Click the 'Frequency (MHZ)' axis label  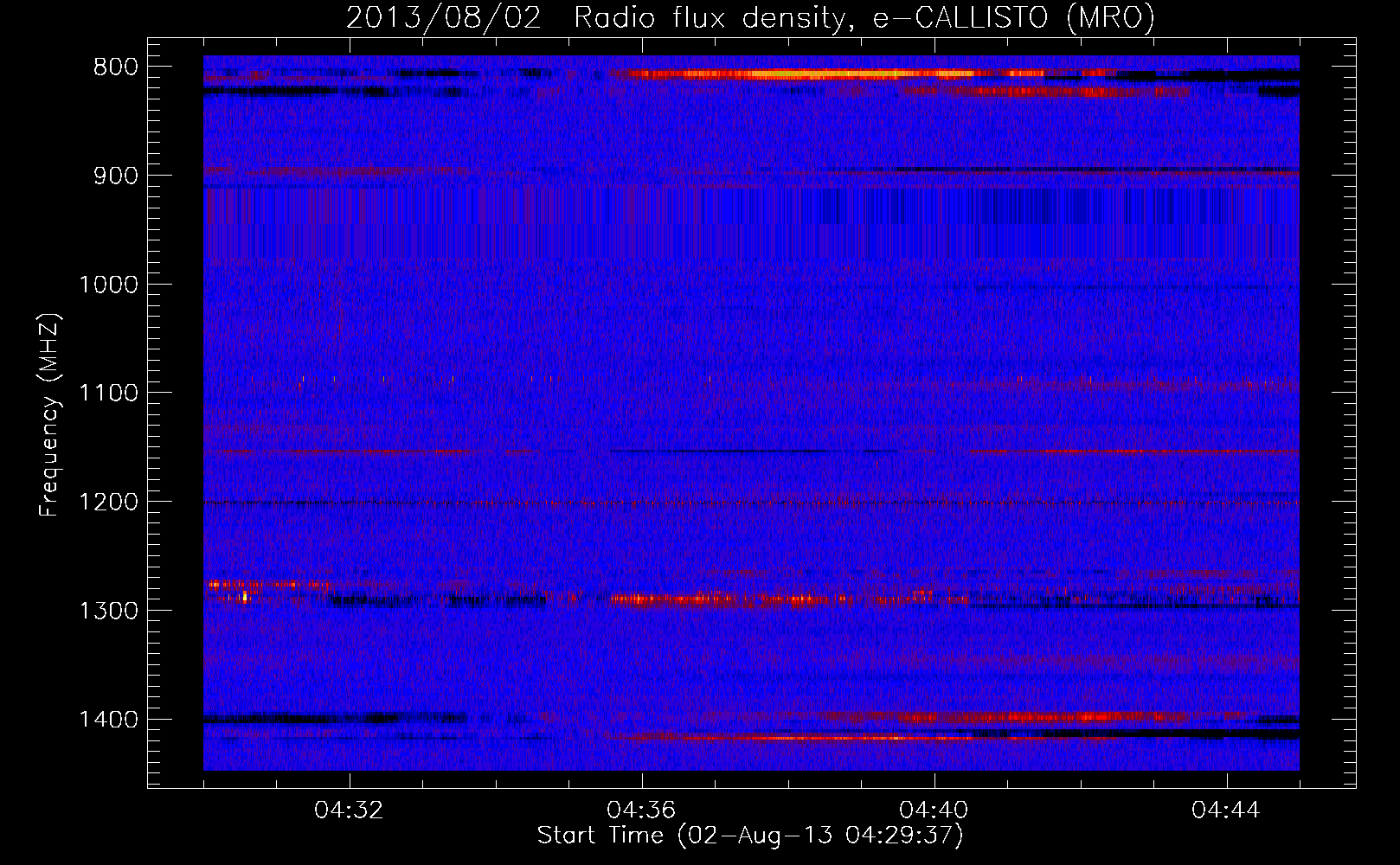(49, 415)
